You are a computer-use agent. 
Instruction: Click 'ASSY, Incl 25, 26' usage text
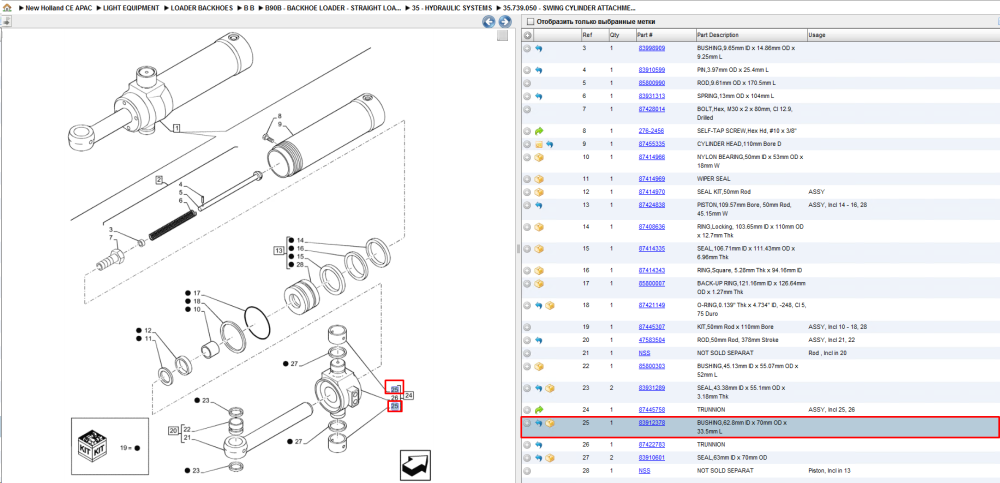tap(832, 410)
